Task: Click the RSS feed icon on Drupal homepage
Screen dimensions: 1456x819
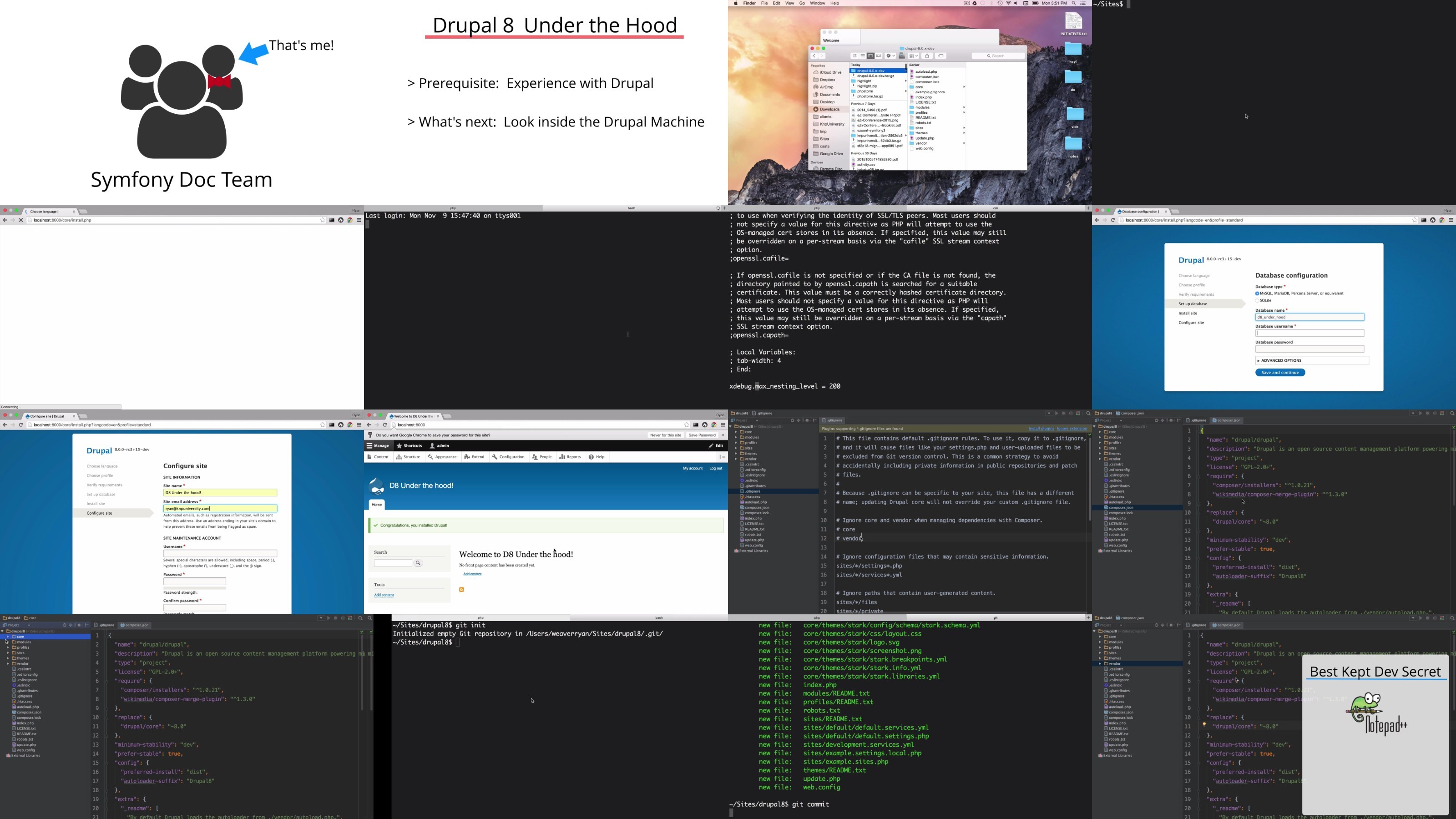Action: (x=461, y=590)
